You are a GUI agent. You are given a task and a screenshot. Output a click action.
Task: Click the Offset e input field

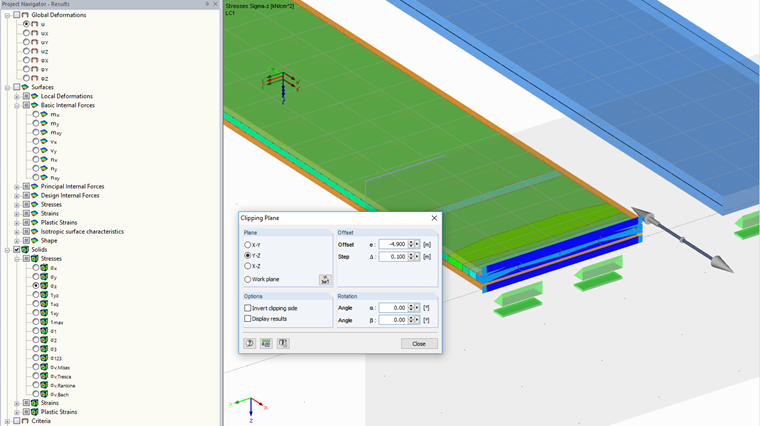393,244
